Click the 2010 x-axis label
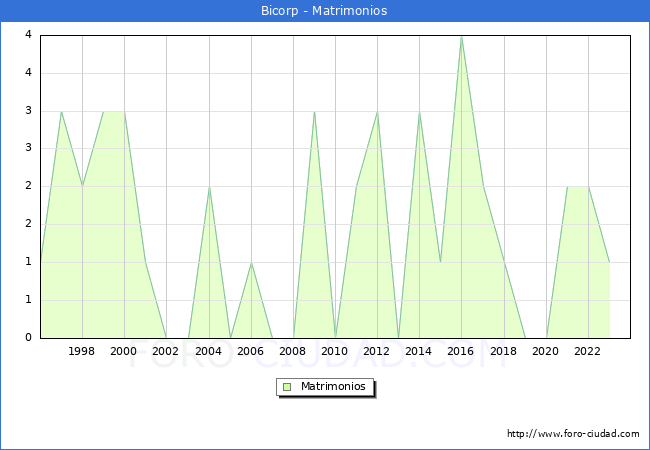This screenshot has width=650, height=450. click(x=335, y=351)
